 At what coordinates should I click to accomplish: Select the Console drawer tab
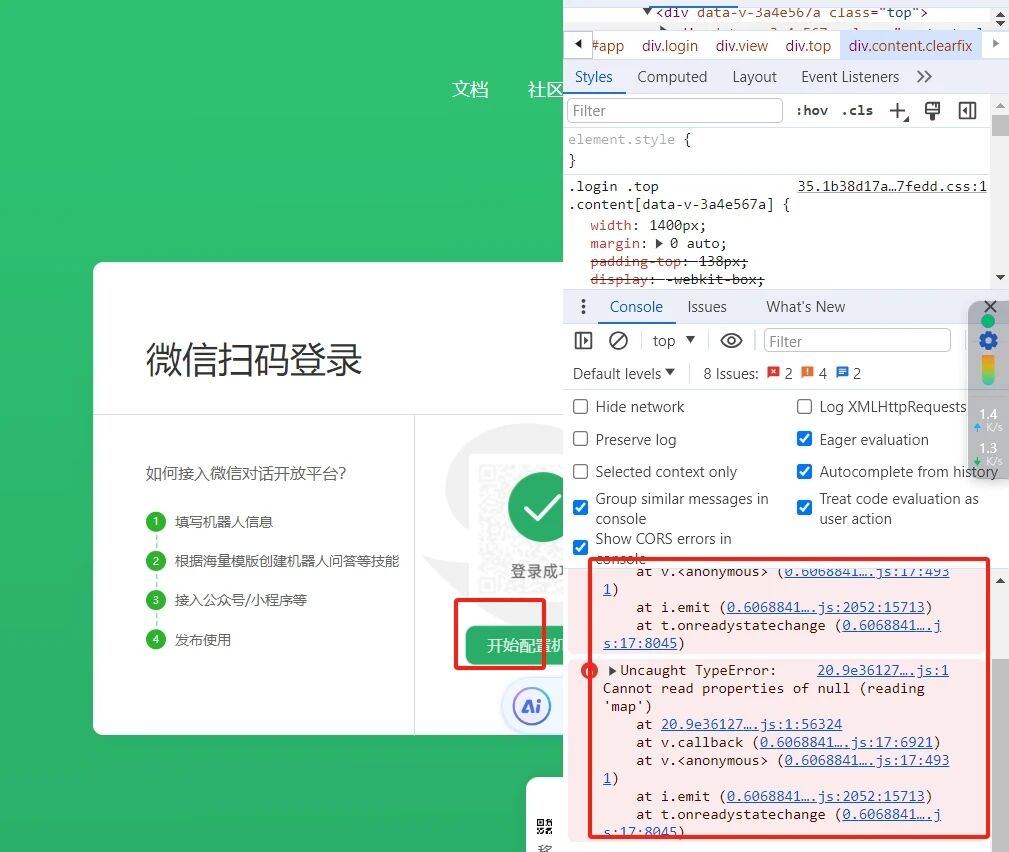tap(636, 306)
